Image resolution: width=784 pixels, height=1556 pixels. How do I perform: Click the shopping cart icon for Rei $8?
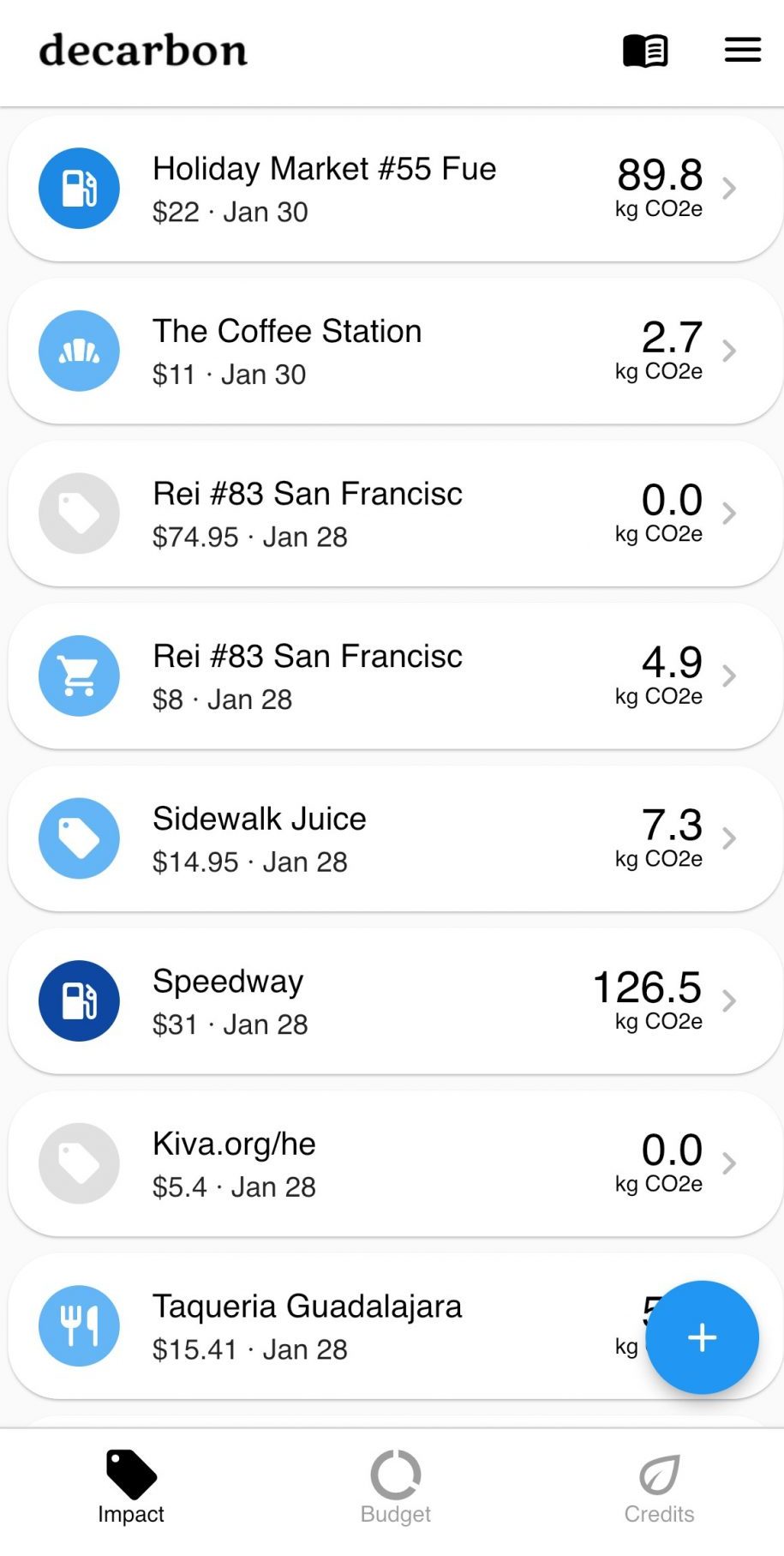79,676
